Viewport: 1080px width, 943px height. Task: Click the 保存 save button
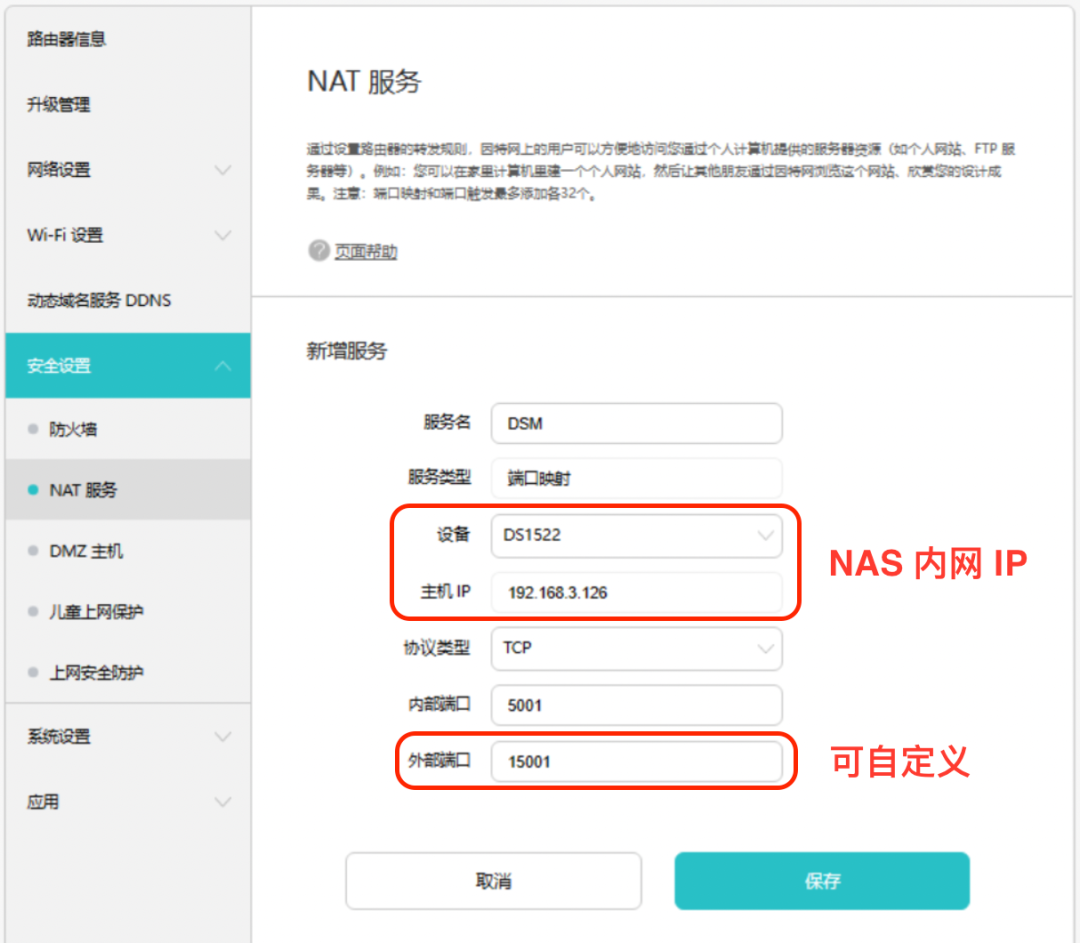(822, 881)
